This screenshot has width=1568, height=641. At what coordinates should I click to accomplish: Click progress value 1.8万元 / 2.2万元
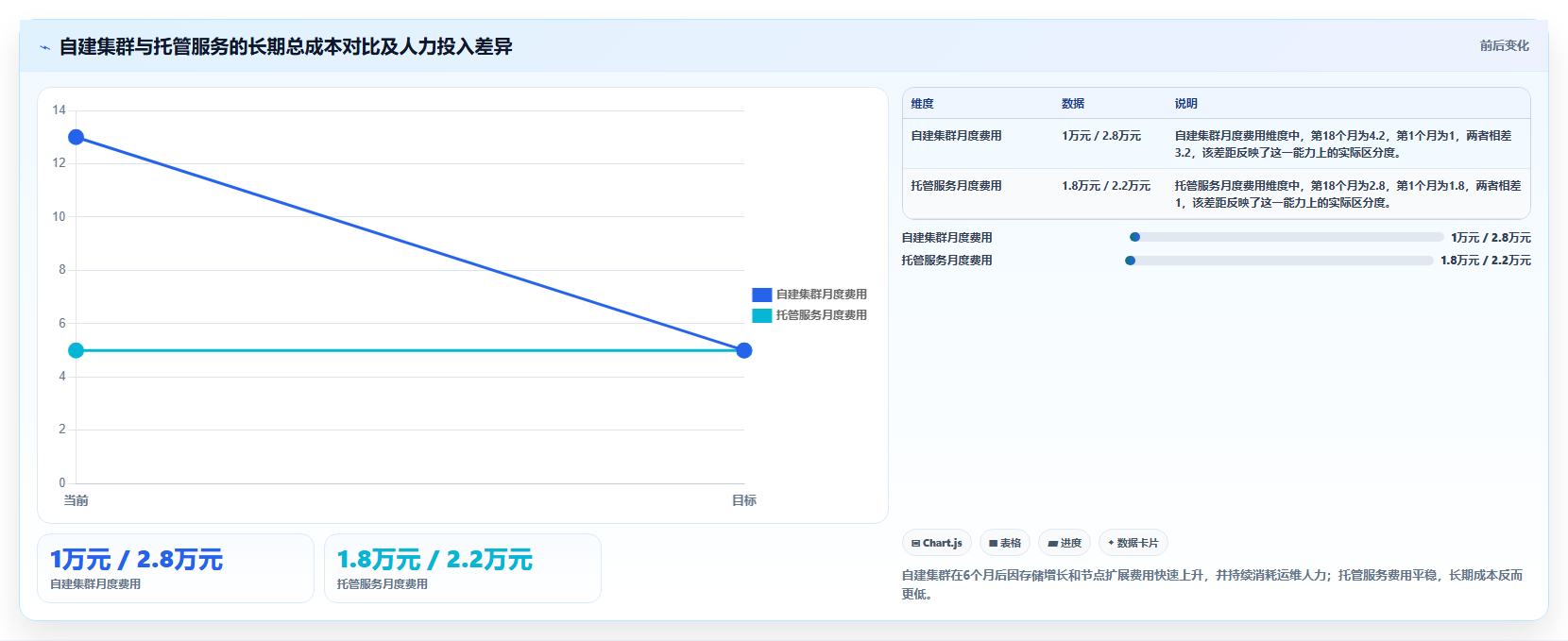point(1486,261)
